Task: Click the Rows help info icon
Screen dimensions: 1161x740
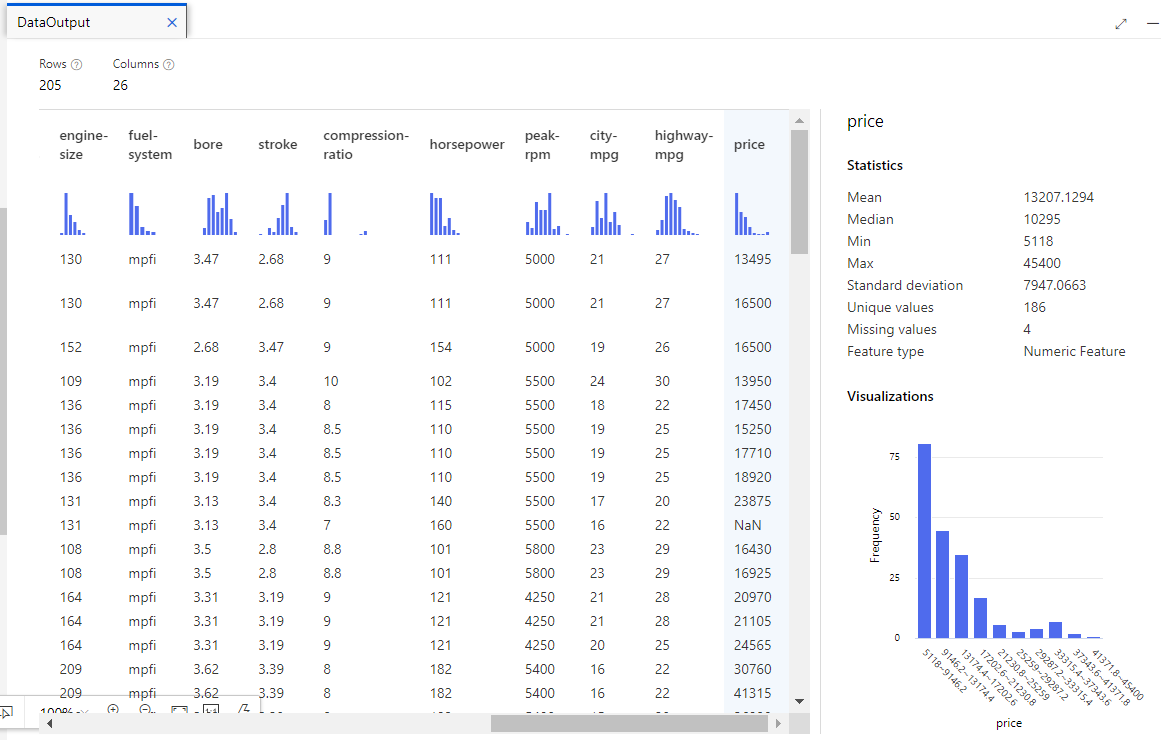Action: click(x=77, y=65)
